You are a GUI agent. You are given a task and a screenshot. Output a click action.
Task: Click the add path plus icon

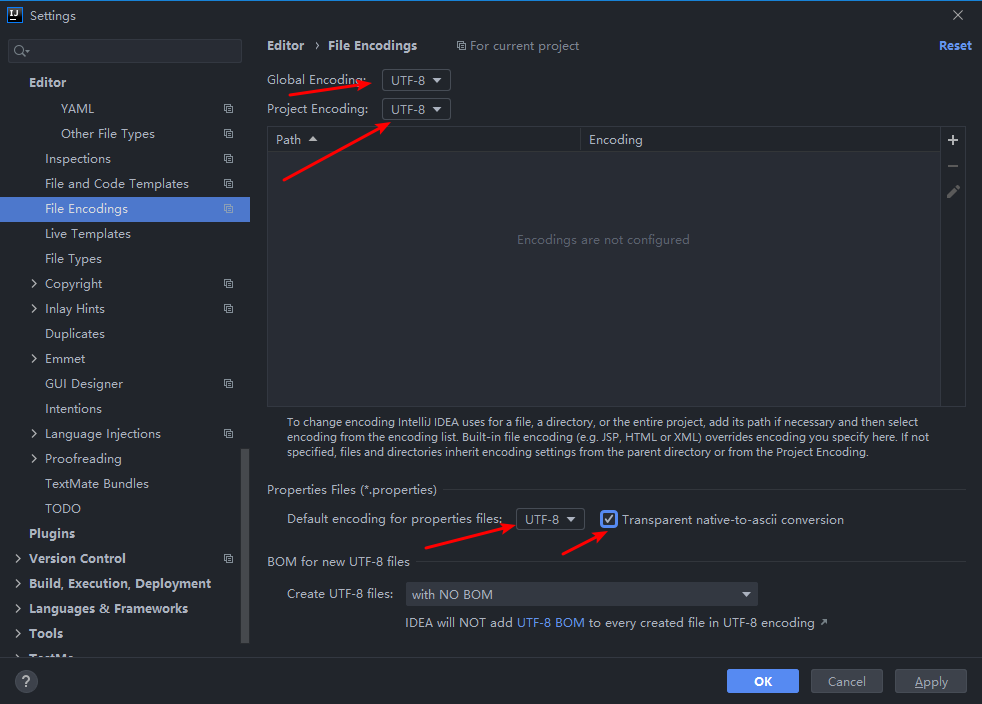pyautogui.click(x=953, y=140)
